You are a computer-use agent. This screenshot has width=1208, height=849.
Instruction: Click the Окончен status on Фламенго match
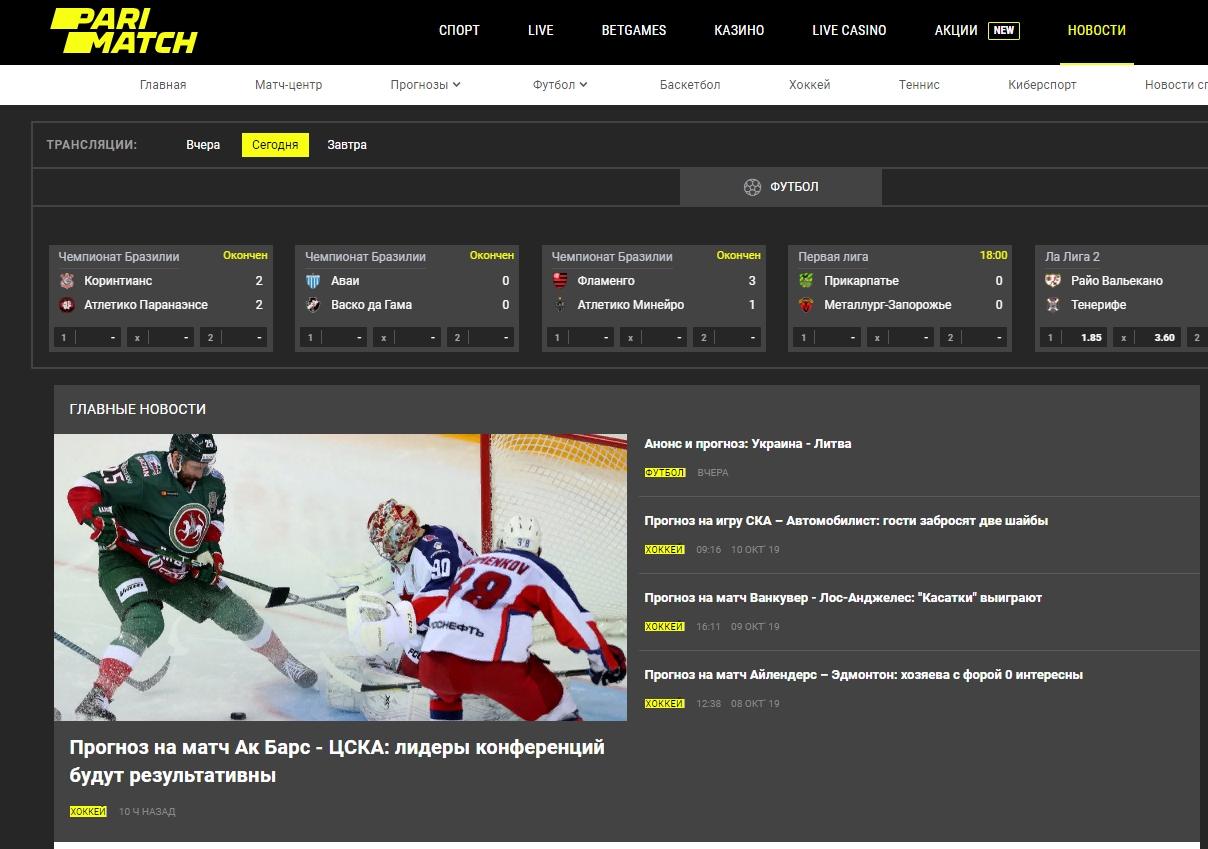pos(739,256)
